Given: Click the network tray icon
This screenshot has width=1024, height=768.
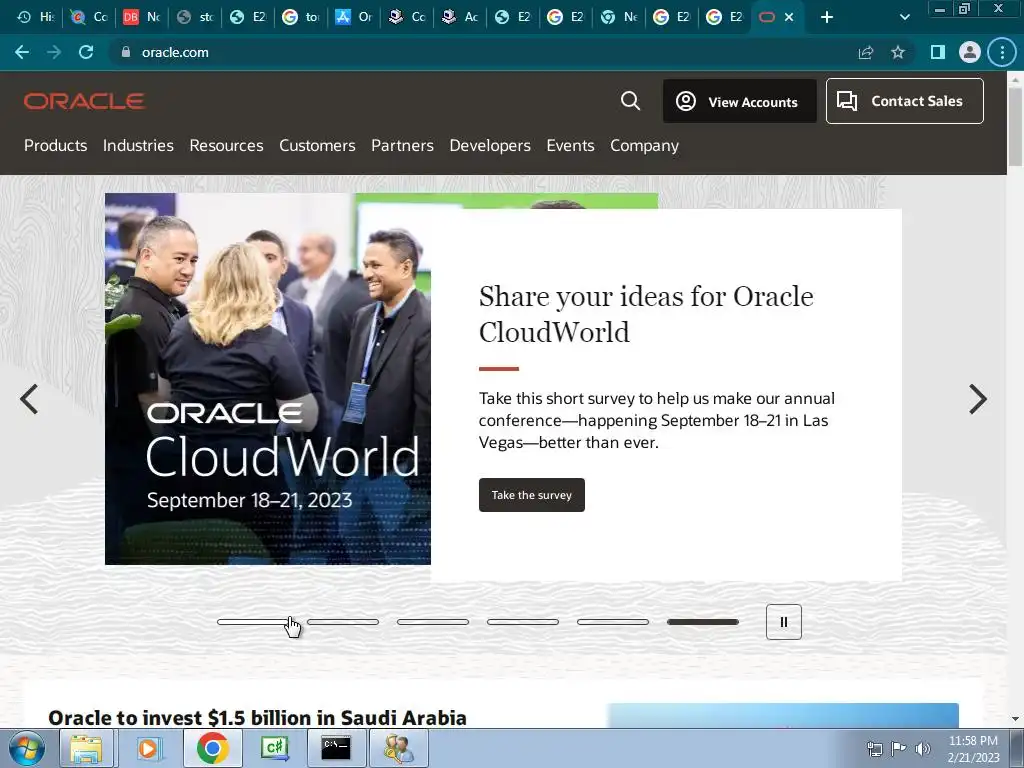Looking at the screenshot, I should [874, 748].
